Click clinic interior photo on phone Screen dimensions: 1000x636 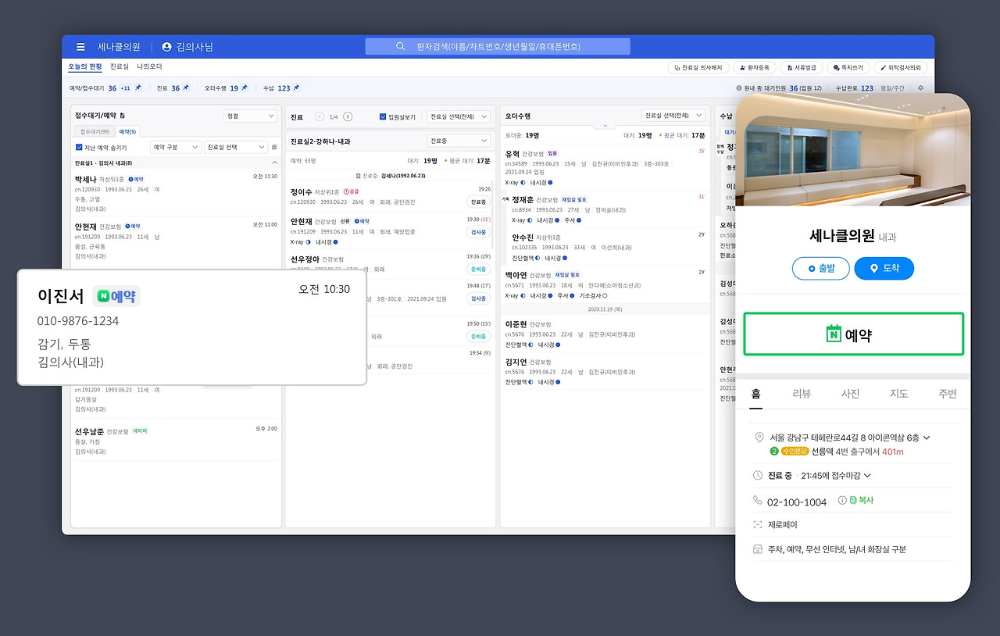[853, 151]
